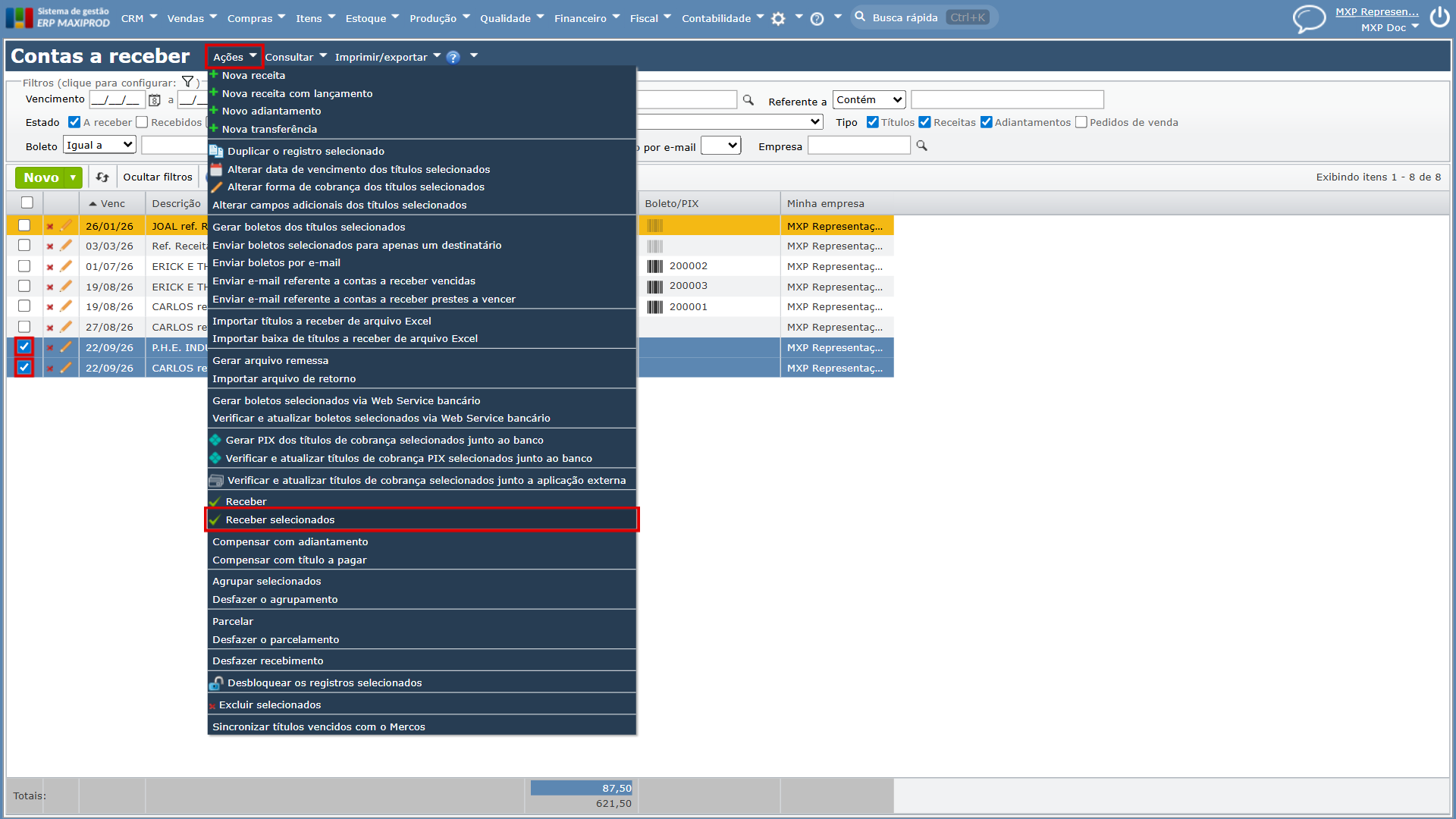Click the Ocultar filtros button
Screen dimensions: 1456x819
158,177
